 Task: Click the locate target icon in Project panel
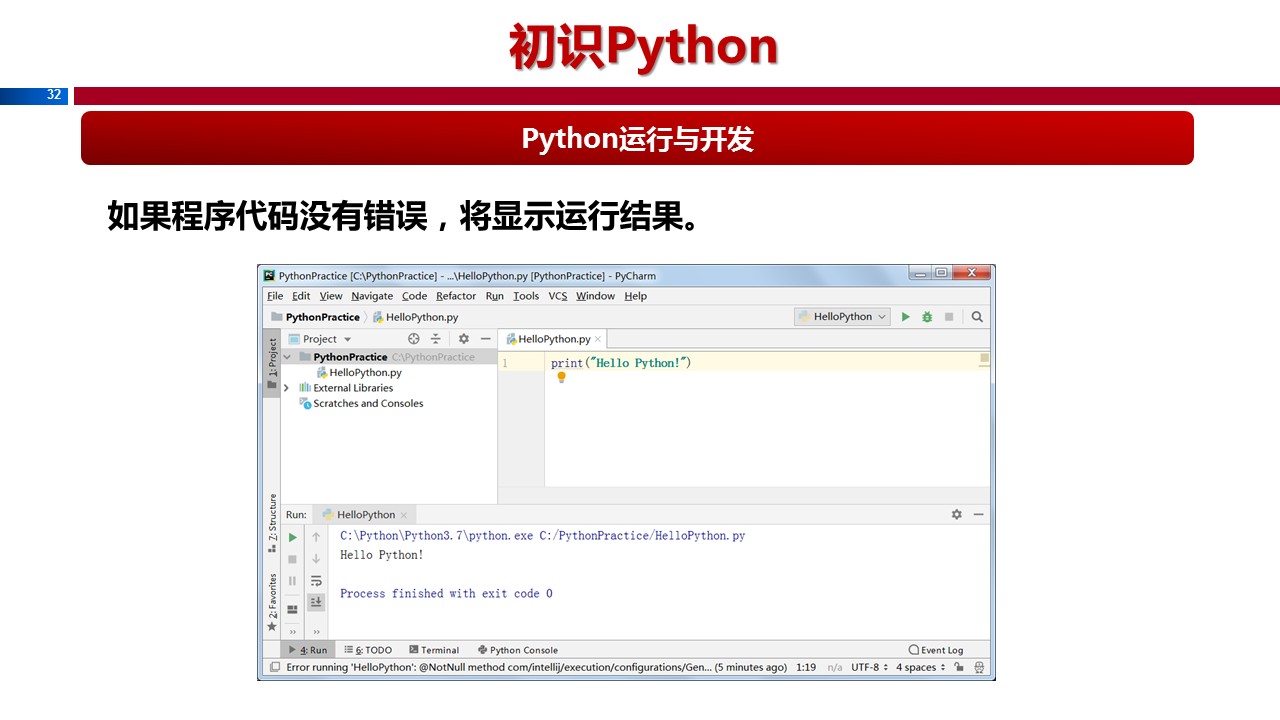click(414, 339)
